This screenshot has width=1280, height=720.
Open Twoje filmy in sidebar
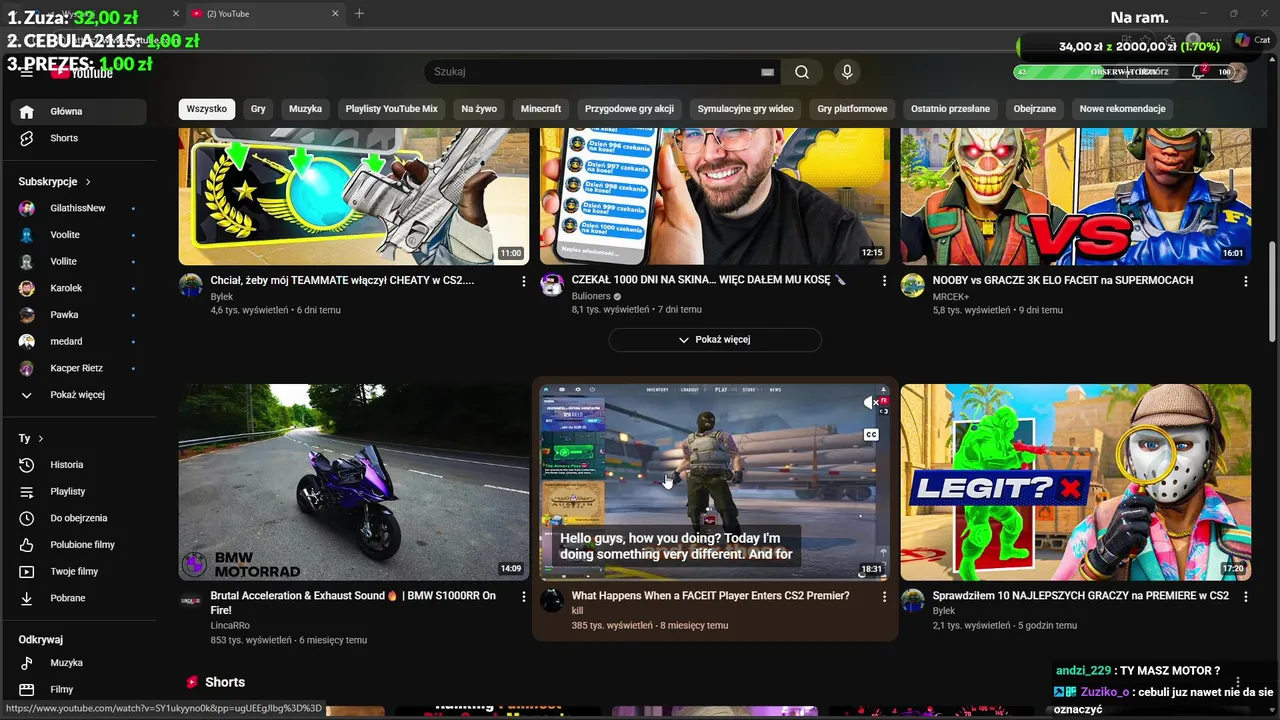pos(78,571)
